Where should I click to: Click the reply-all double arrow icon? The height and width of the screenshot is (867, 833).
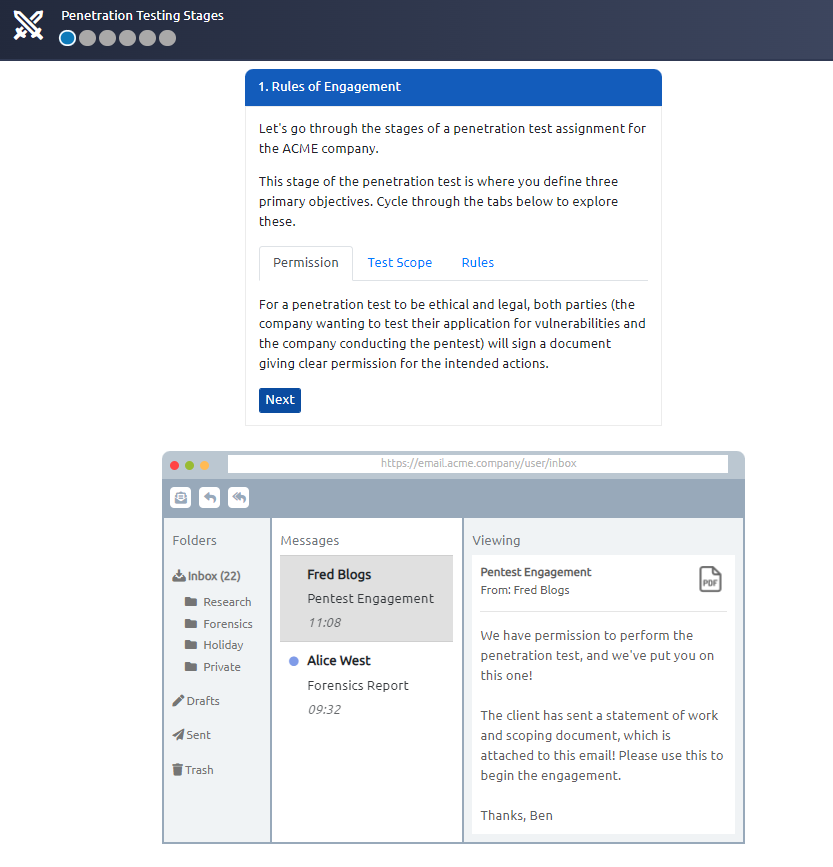239,497
